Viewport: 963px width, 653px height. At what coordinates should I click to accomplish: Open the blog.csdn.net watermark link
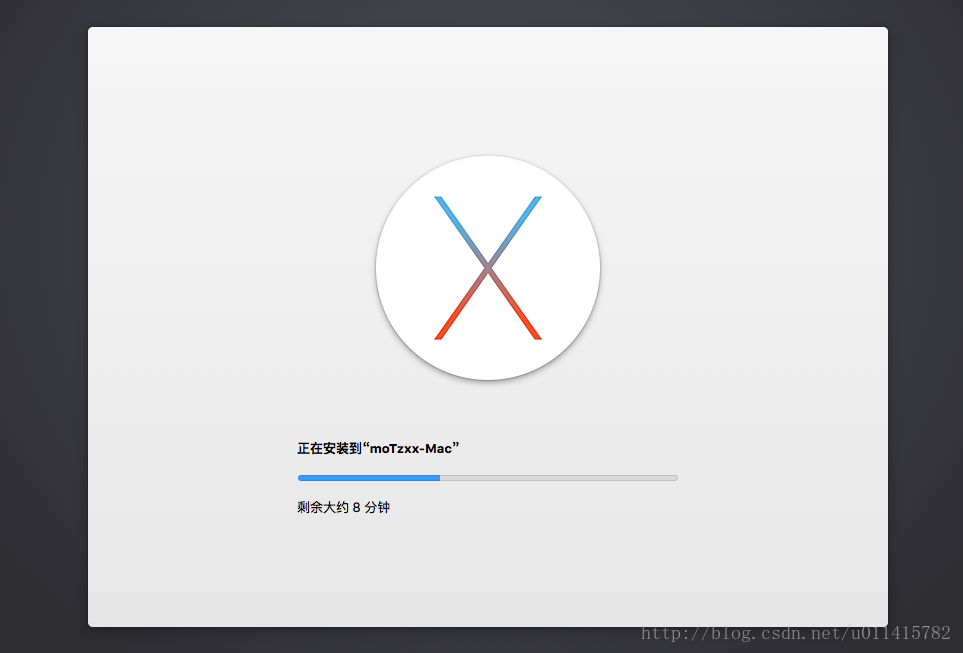[795, 633]
